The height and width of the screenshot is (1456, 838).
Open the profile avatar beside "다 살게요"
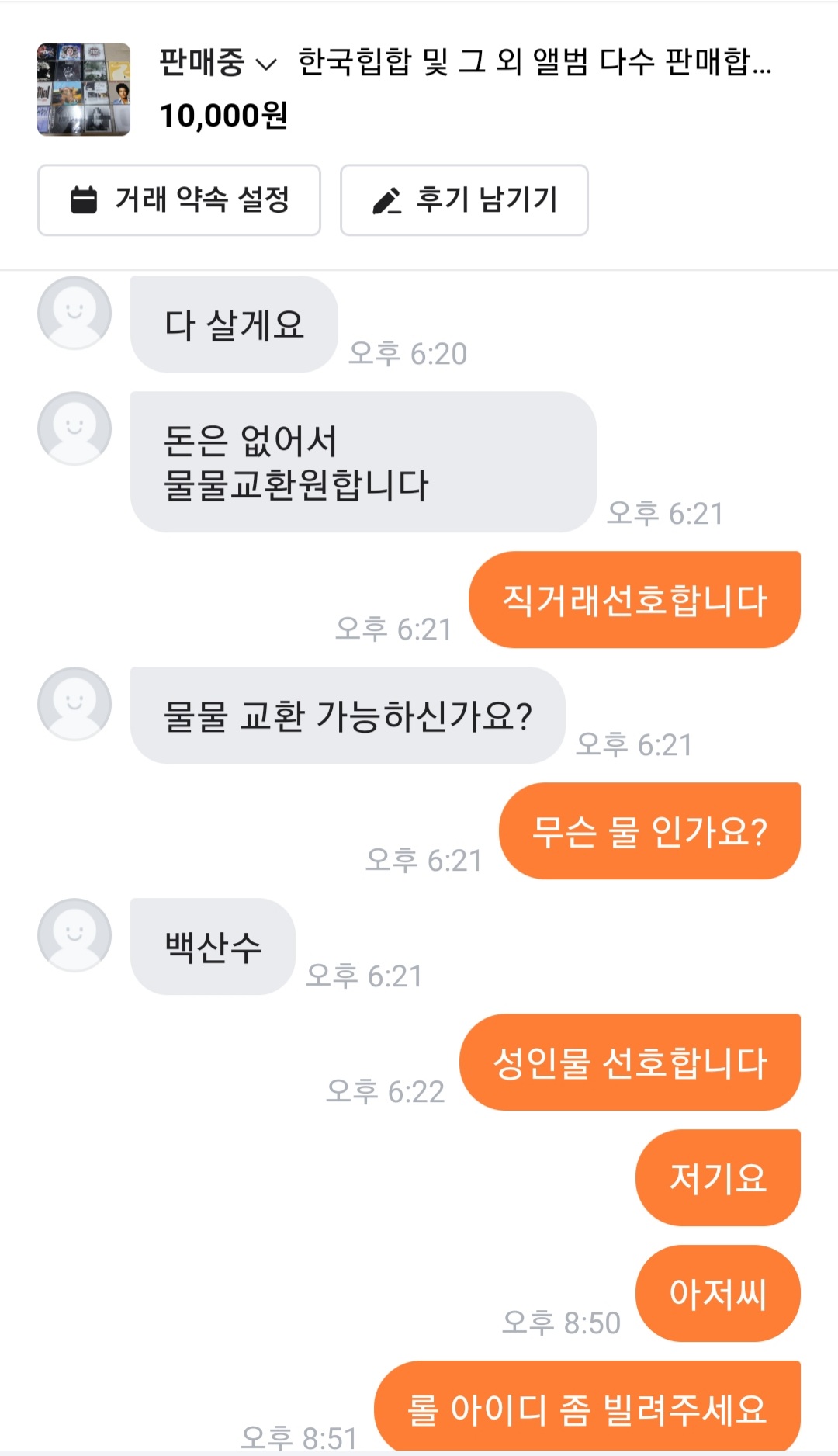[74, 313]
